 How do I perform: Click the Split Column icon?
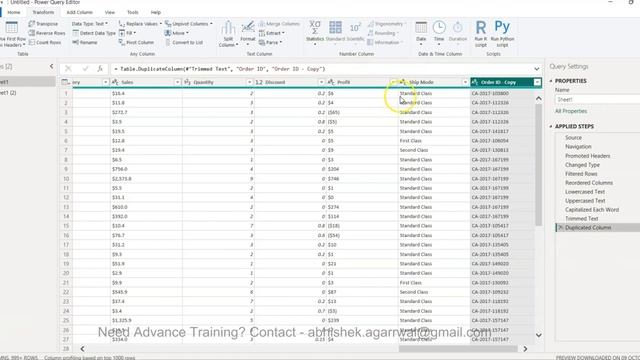point(228,28)
